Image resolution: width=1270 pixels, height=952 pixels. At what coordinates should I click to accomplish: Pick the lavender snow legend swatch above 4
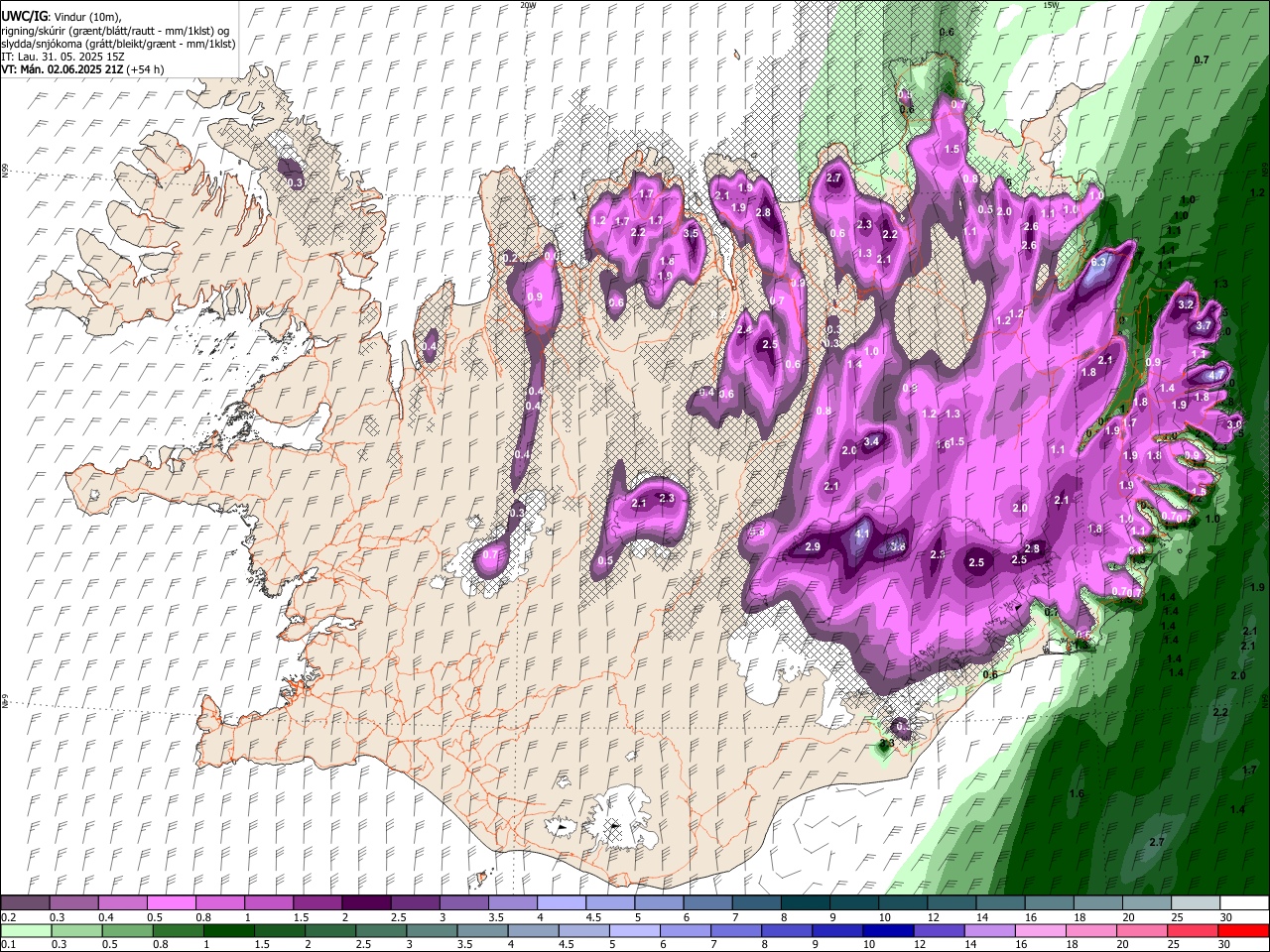coord(561,903)
